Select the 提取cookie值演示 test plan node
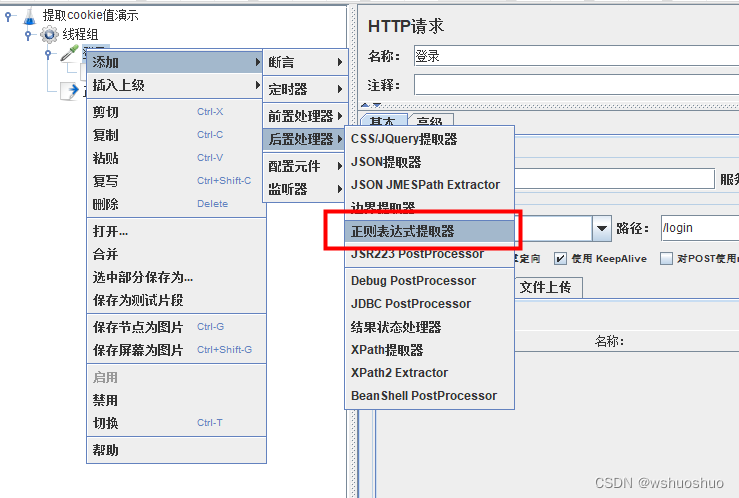The height and width of the screenshot is (498, 739). click(90, 16)
